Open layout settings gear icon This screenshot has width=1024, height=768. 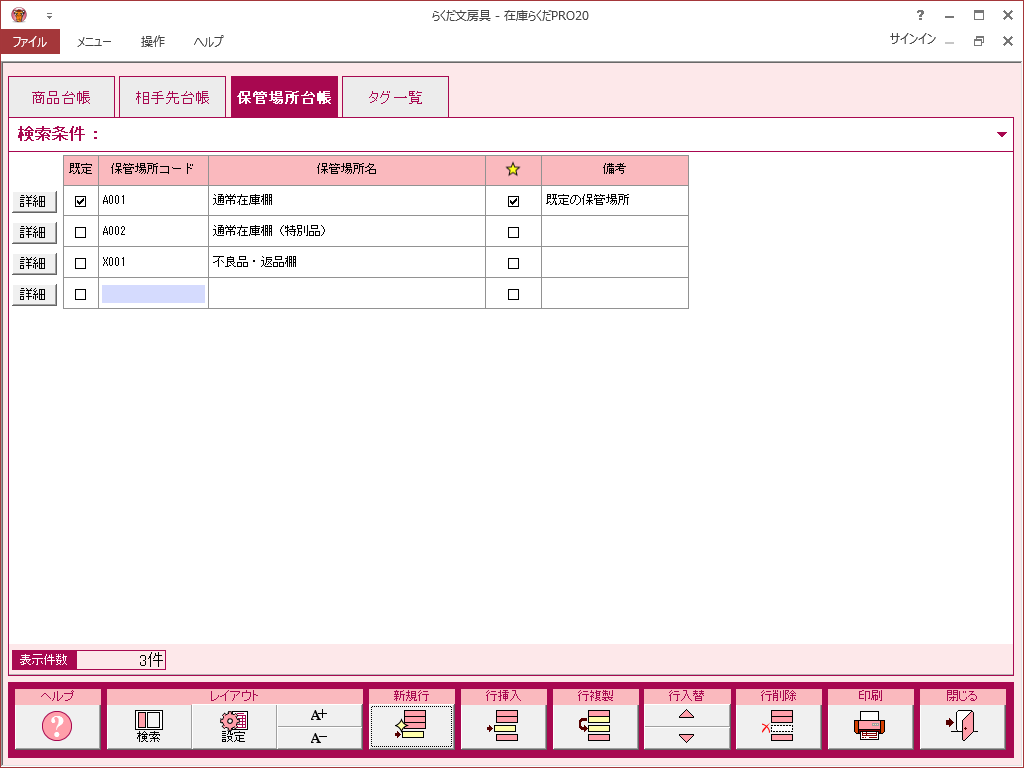click(234, 727)
